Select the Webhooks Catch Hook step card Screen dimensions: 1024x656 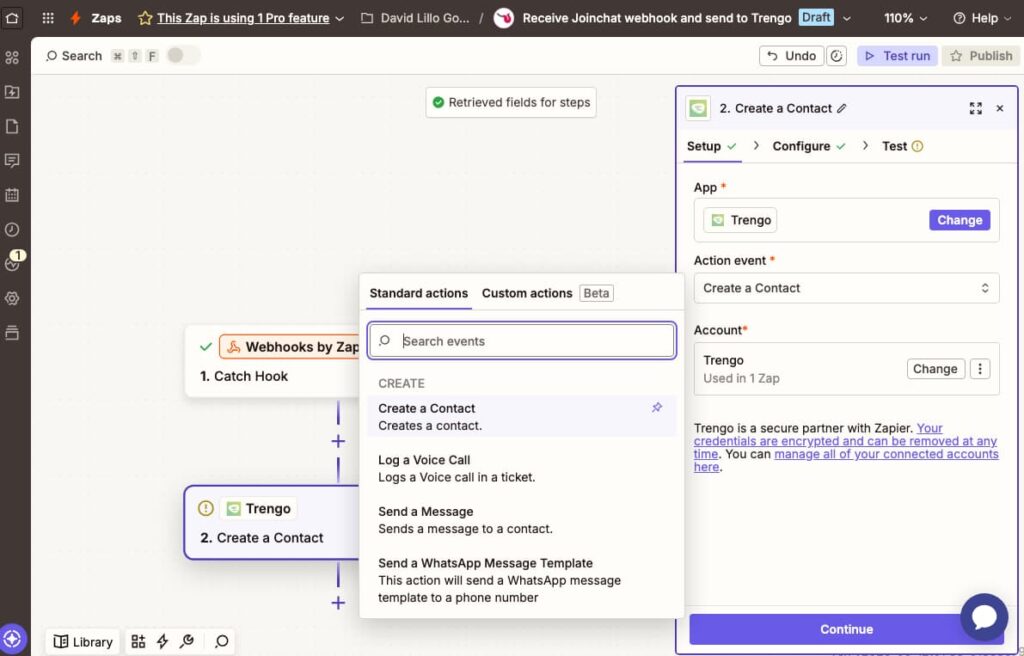click(272, 361)
